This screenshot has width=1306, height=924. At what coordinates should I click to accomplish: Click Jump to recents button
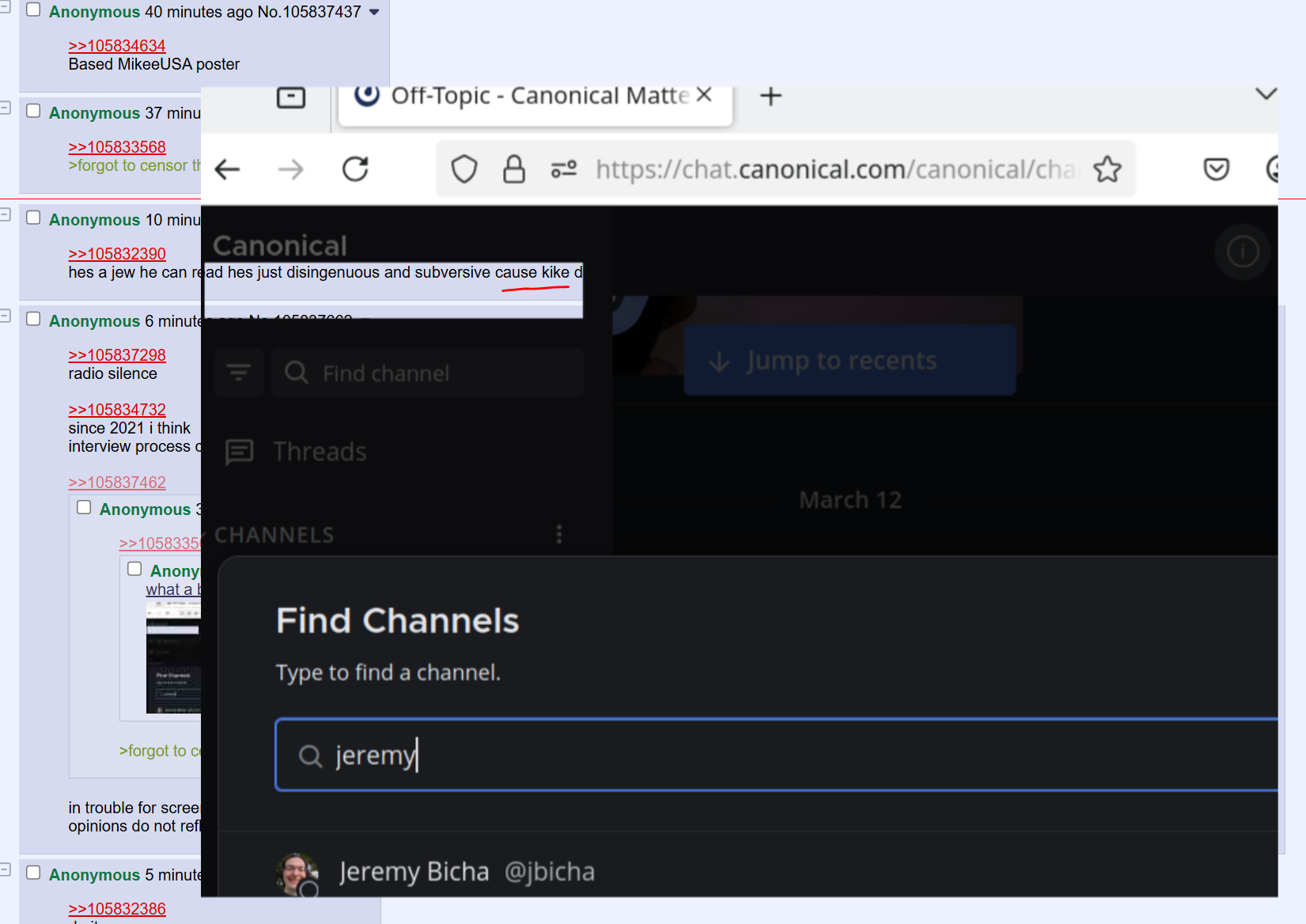pos(850,360)
